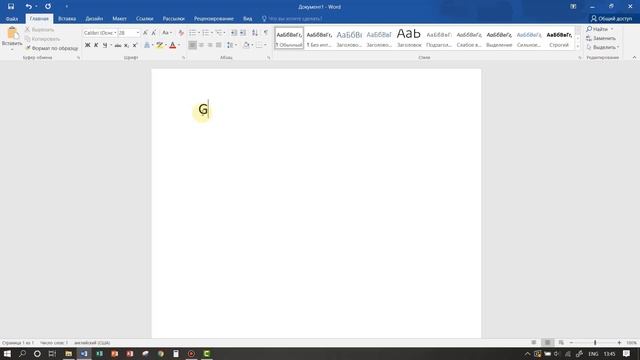Toggle superscript formatting
This screenshot has width=640, height=360.
point(135,45)
